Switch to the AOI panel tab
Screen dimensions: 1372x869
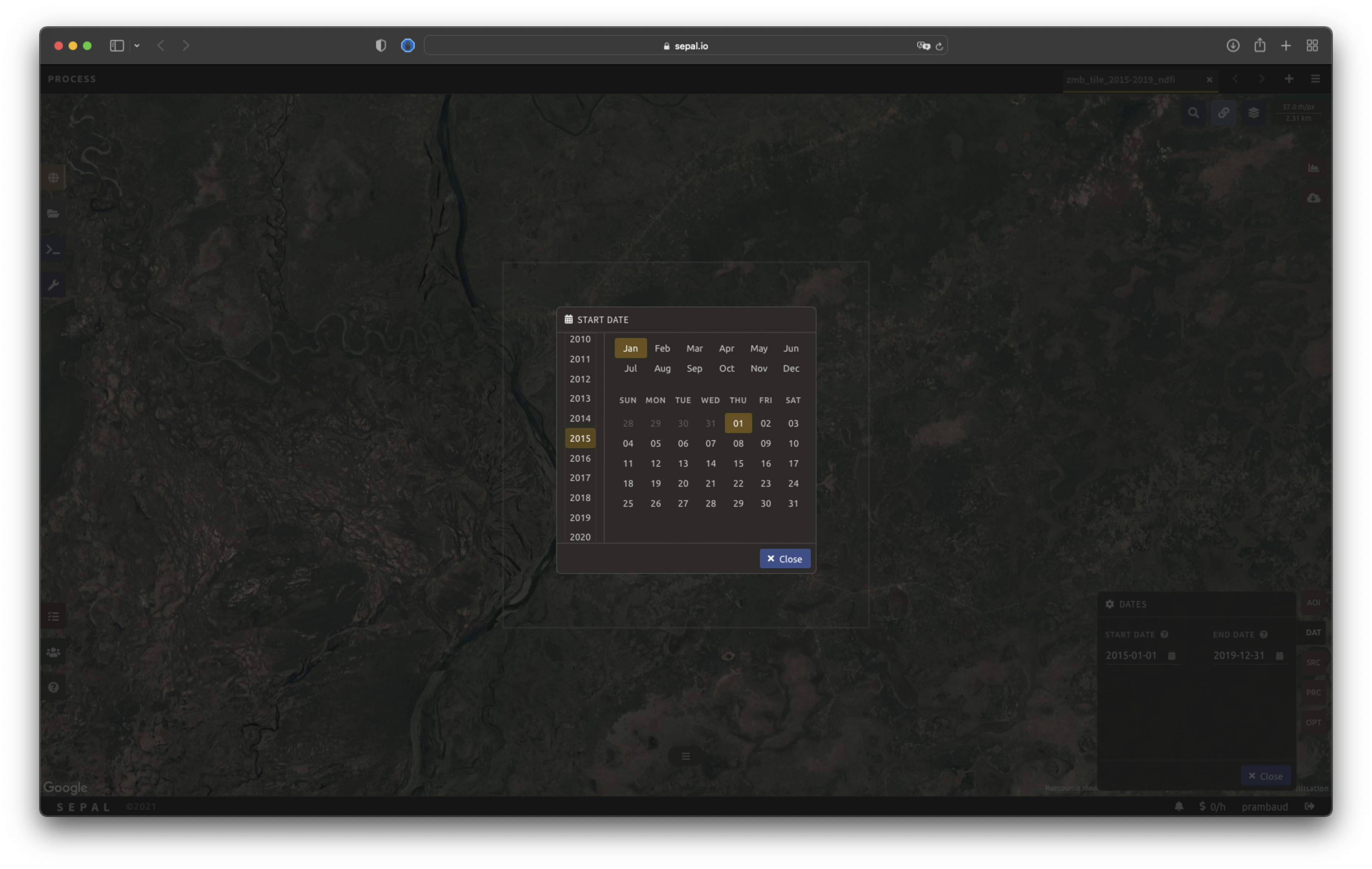1313,602
